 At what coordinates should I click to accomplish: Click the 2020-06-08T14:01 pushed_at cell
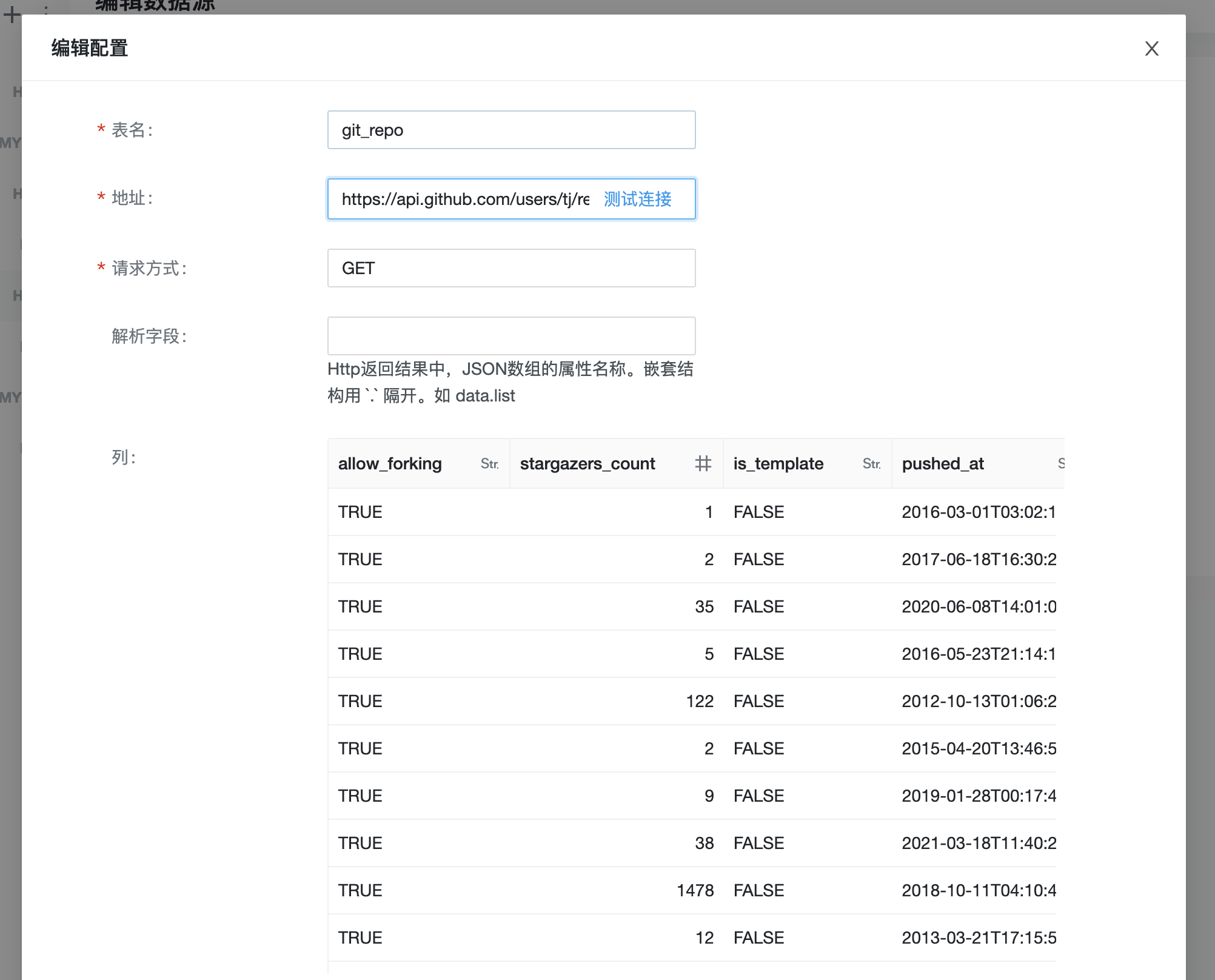(x=978, y=606)
